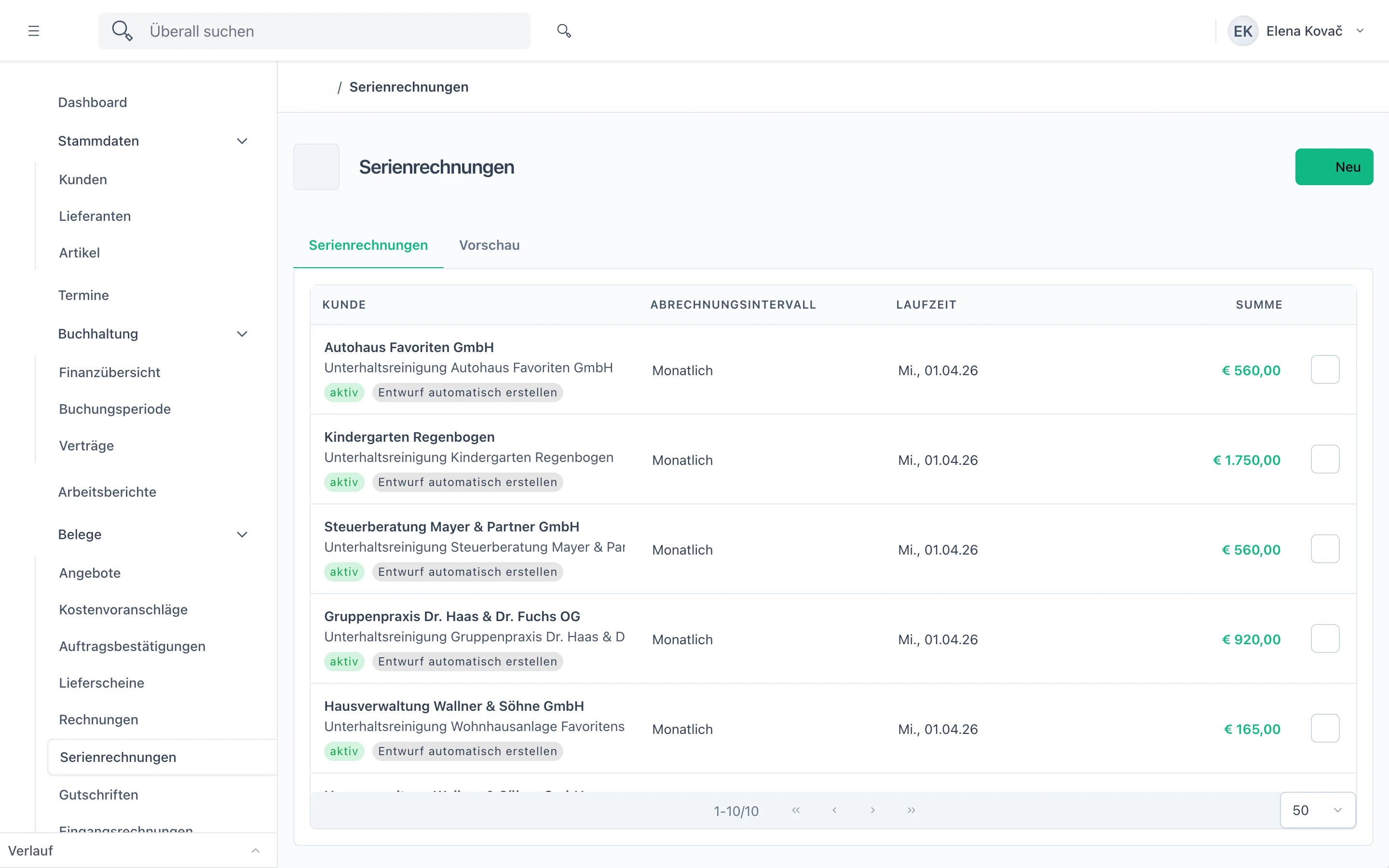The image size is (1389, 868).
Task: Open Gutschriften in the sidebar
Action: pos(98,795)
